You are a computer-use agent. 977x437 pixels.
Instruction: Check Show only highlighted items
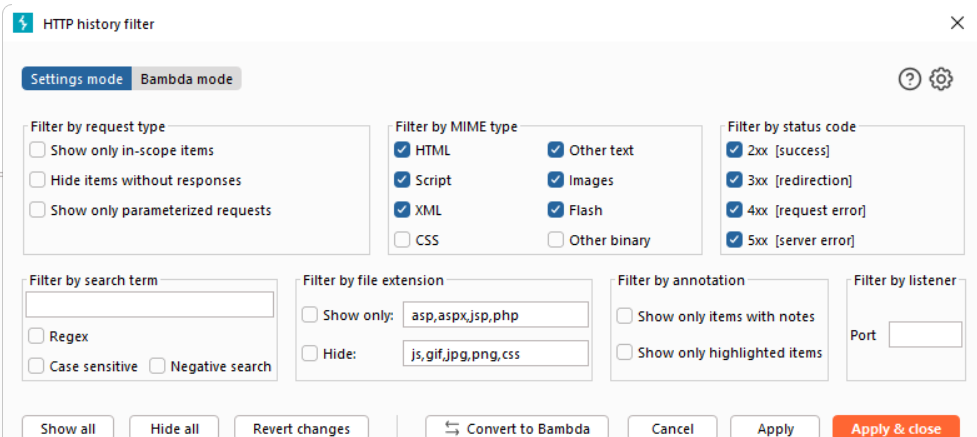625,352
